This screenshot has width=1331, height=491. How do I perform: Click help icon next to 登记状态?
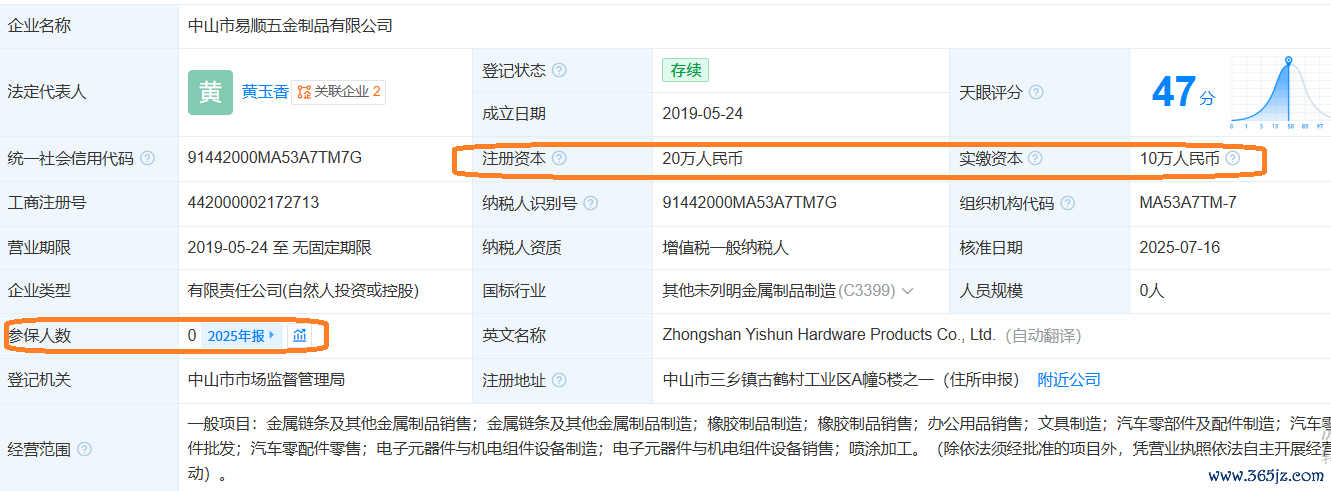tap(559, 71)
